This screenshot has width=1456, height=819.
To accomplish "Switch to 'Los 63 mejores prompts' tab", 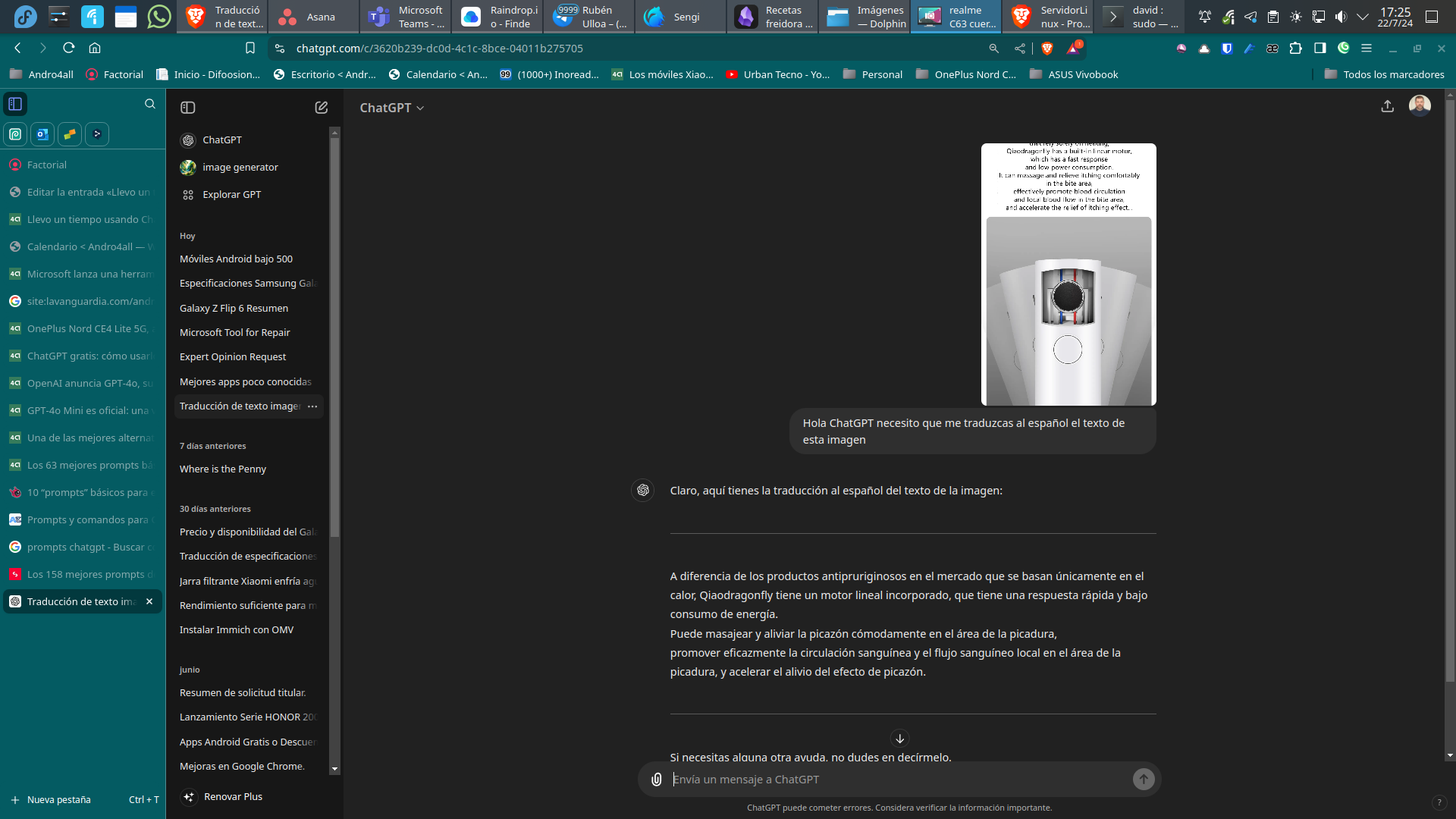I will coord(83,465).
